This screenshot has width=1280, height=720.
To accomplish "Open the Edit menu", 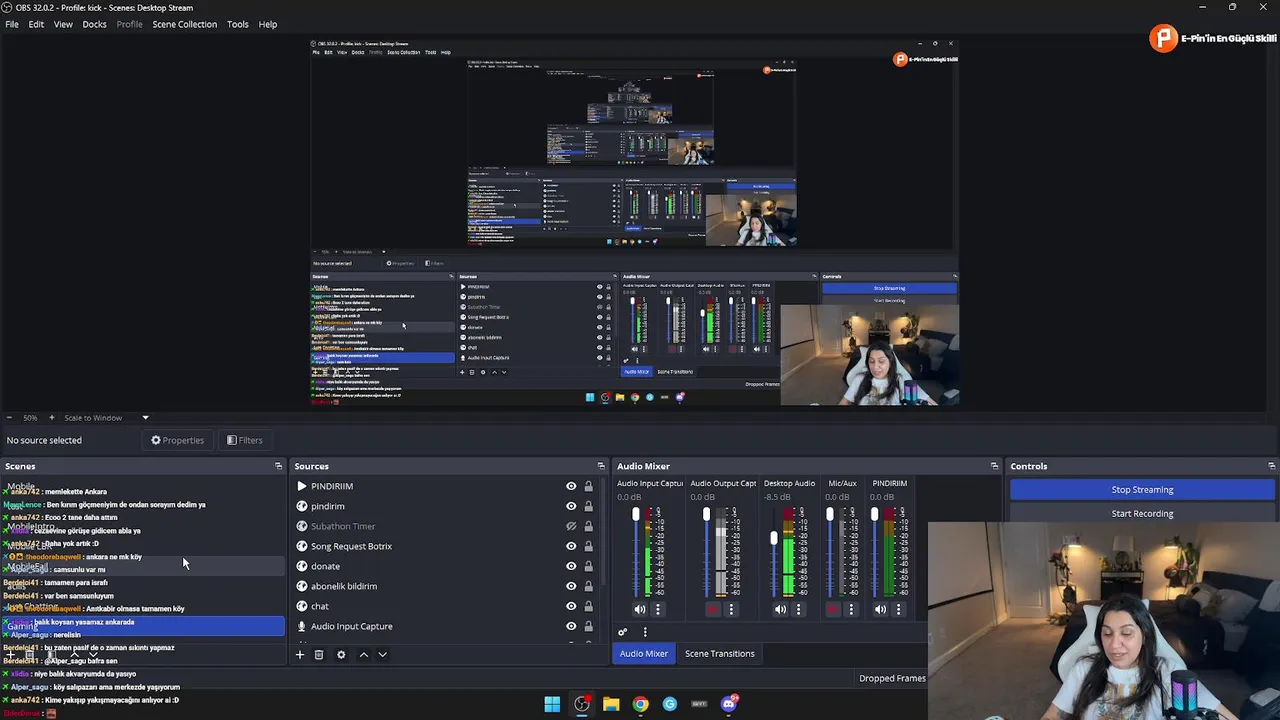I will (36, 24).
